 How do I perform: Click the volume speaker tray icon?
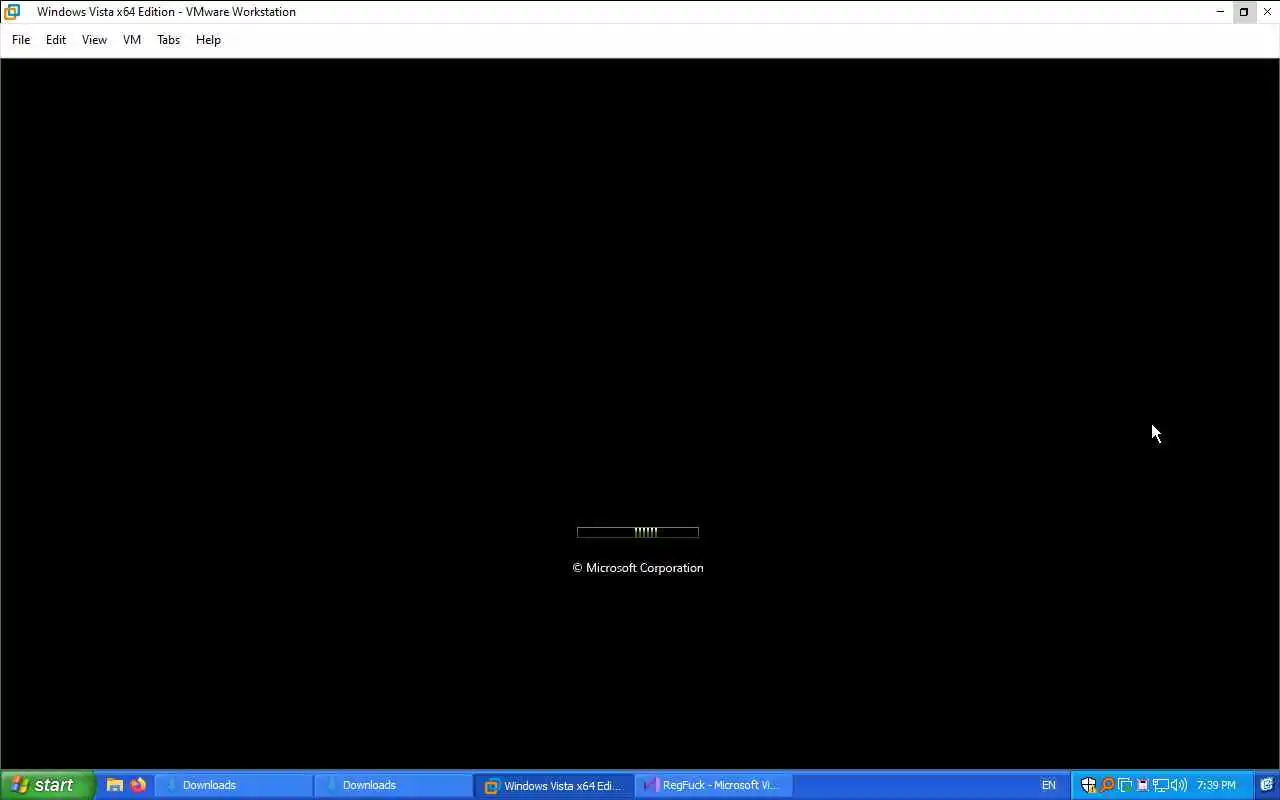coord(1178,785)
